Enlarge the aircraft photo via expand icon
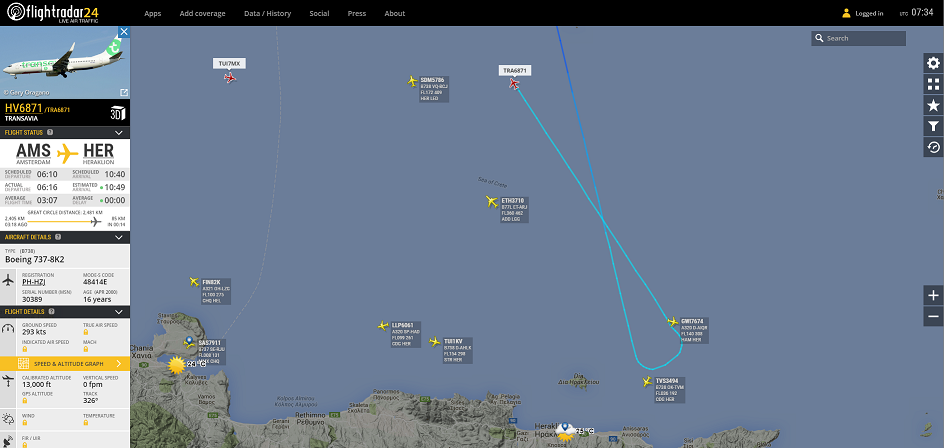The width and height of the screenshot is (944, 448). (x=124, y=92)
